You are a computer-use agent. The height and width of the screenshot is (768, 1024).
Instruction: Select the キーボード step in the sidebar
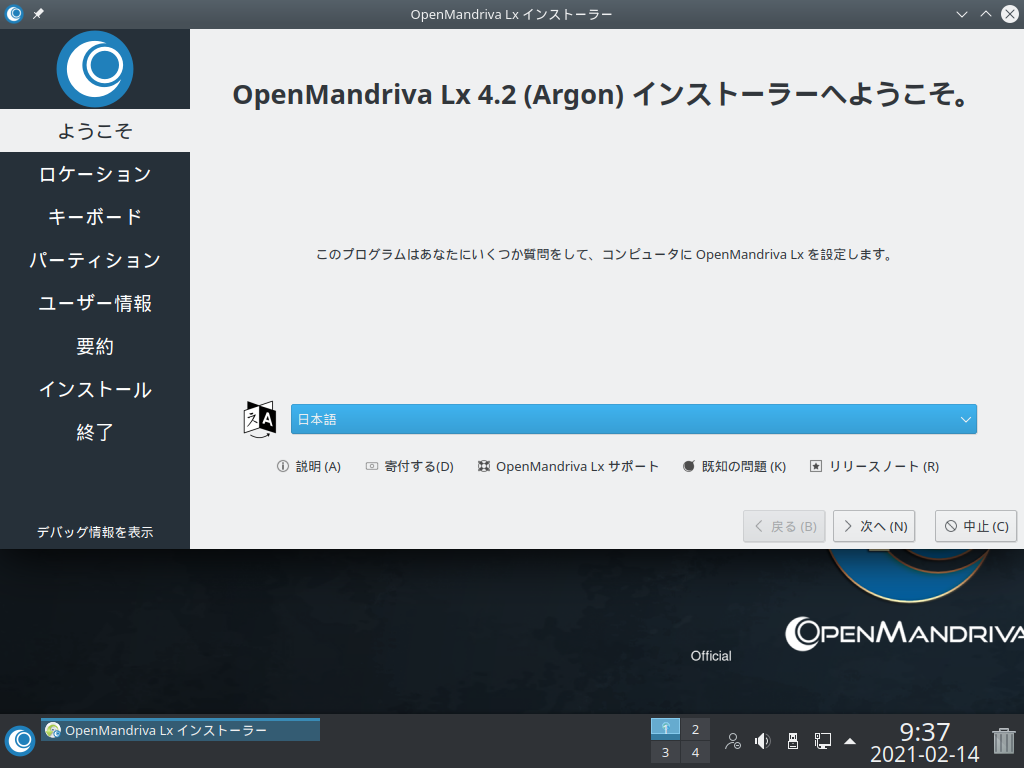[95, 217]
